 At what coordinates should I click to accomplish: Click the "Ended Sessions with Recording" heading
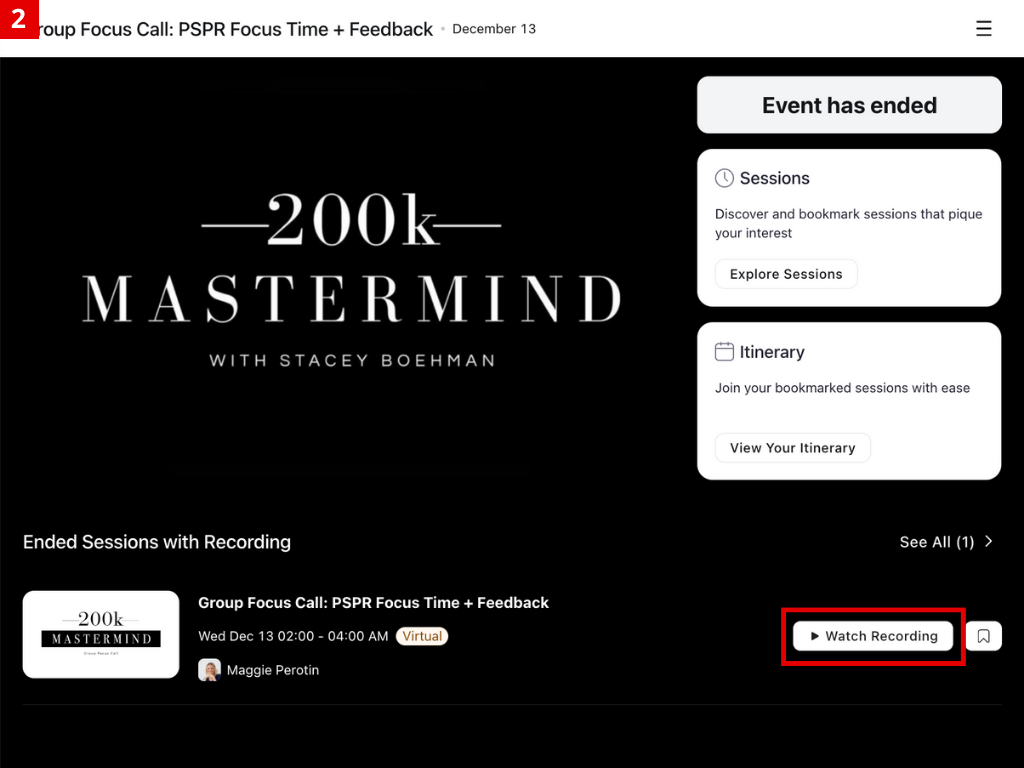pyautogui.click(x=157, y=542)
